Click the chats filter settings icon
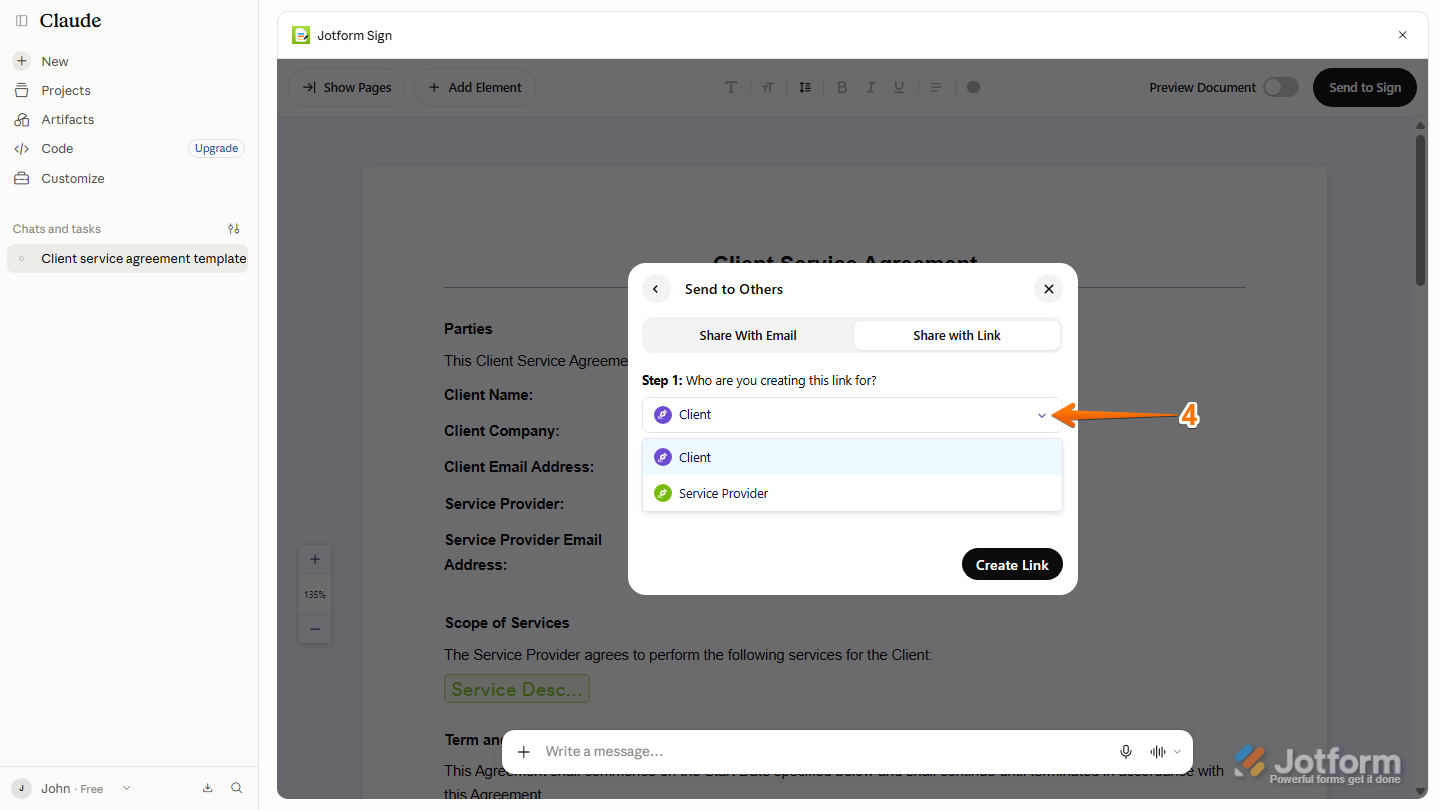Screen dimensions: 1440x810 (x=234, y=229)
